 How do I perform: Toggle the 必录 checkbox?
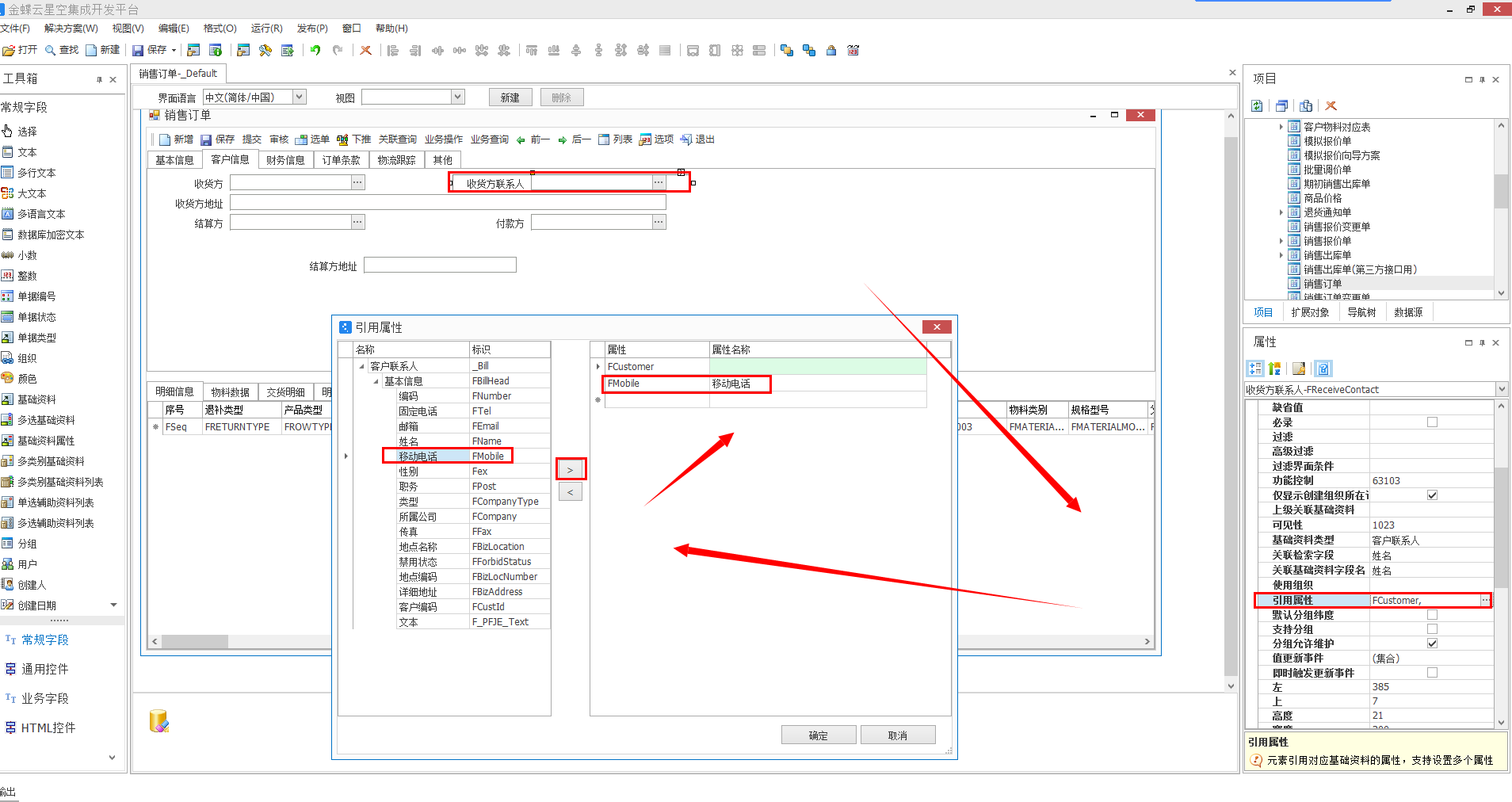point(1432,422)
